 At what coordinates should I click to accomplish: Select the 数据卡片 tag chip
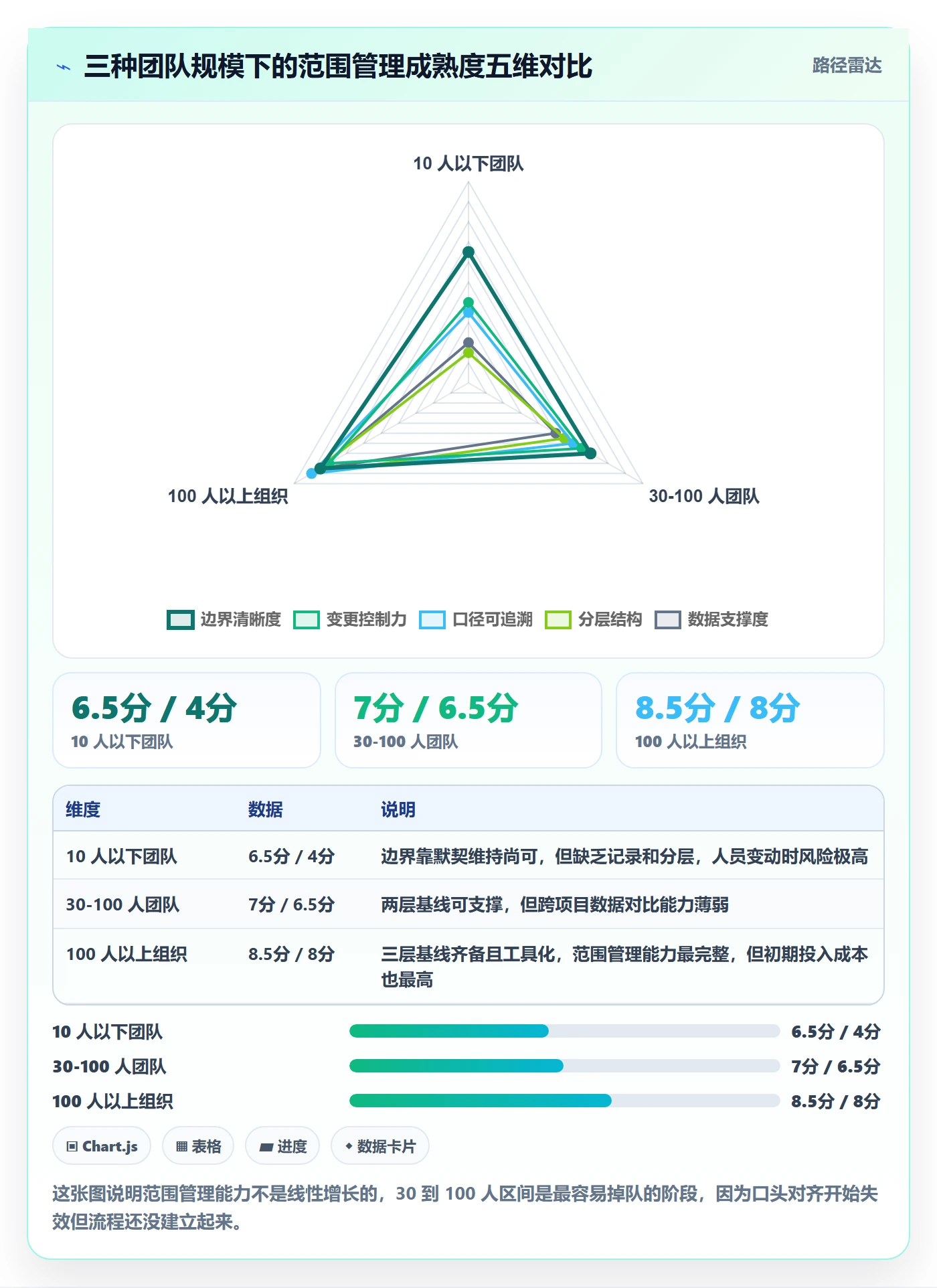pos(380,1146)
